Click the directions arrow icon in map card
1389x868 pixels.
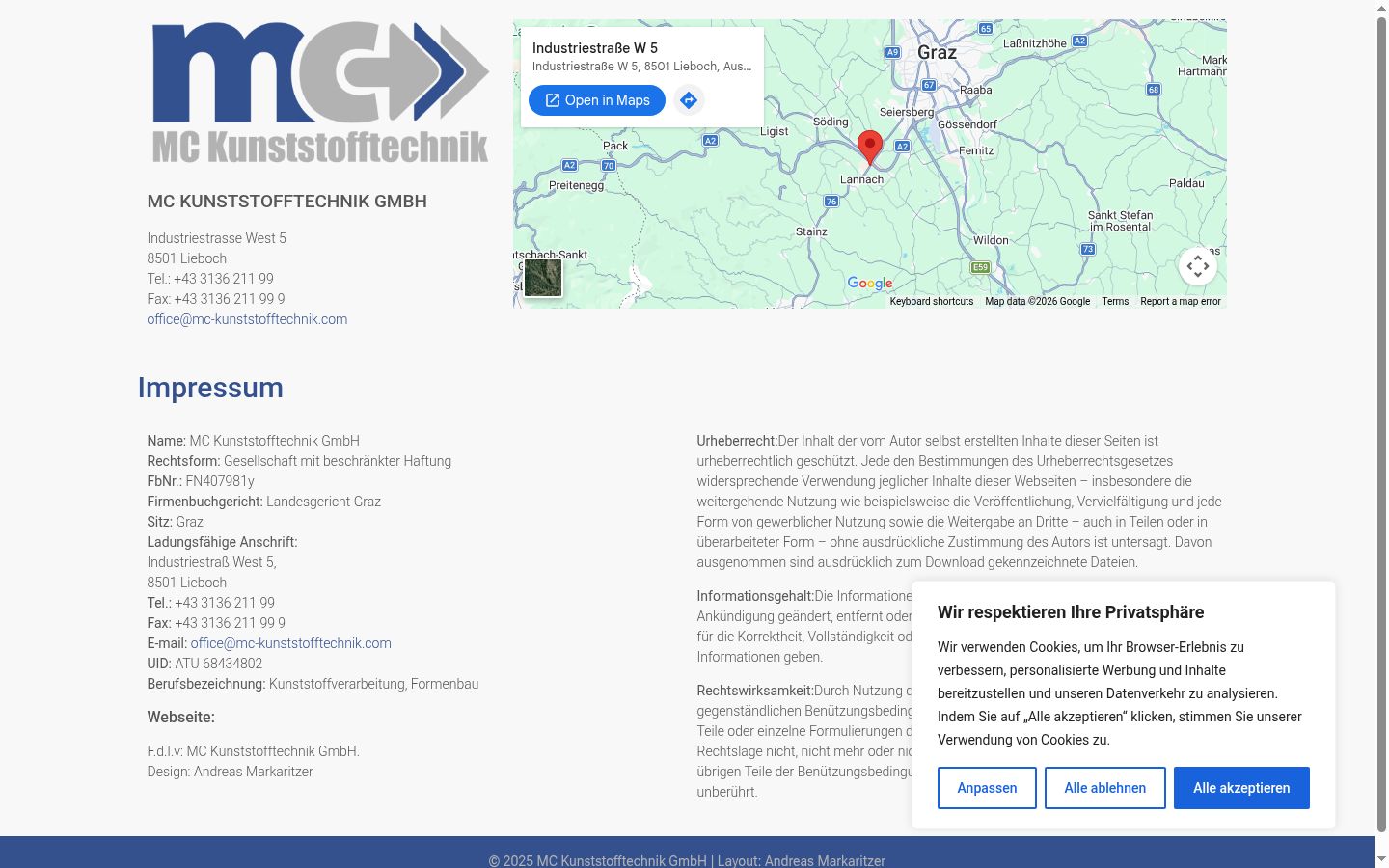(x=689, y=100)
